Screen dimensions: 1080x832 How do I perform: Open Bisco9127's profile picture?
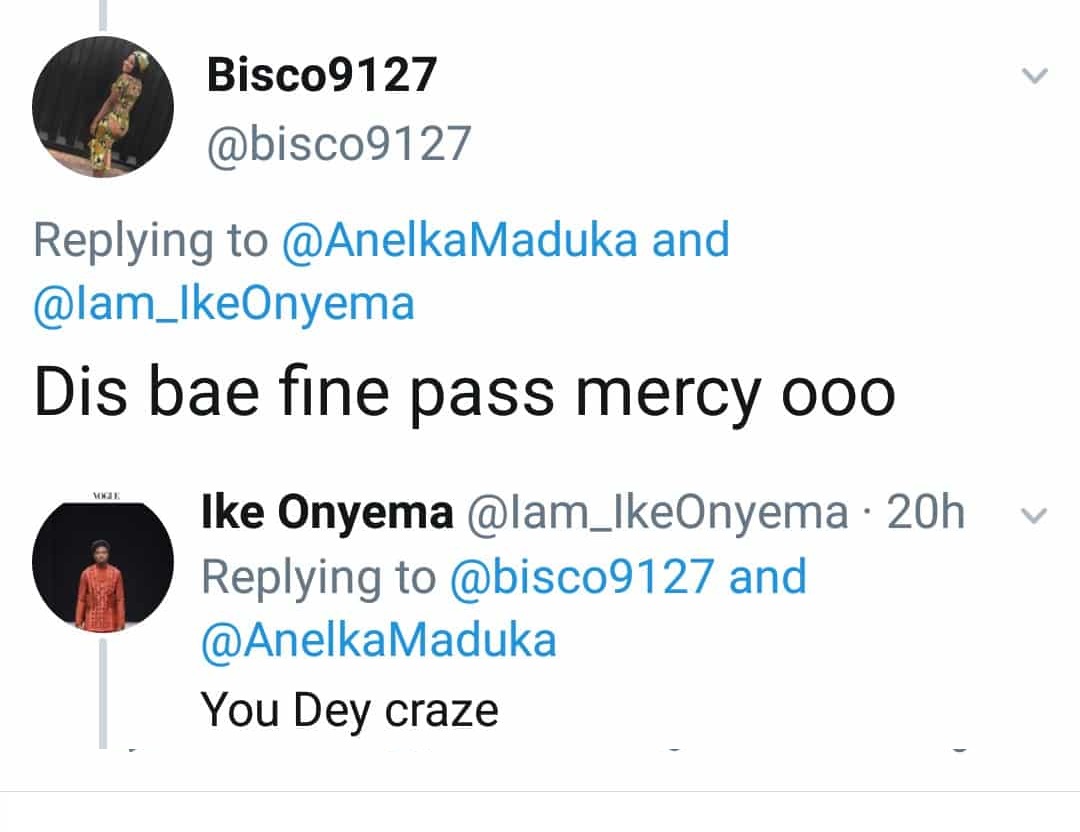point(102,106)
